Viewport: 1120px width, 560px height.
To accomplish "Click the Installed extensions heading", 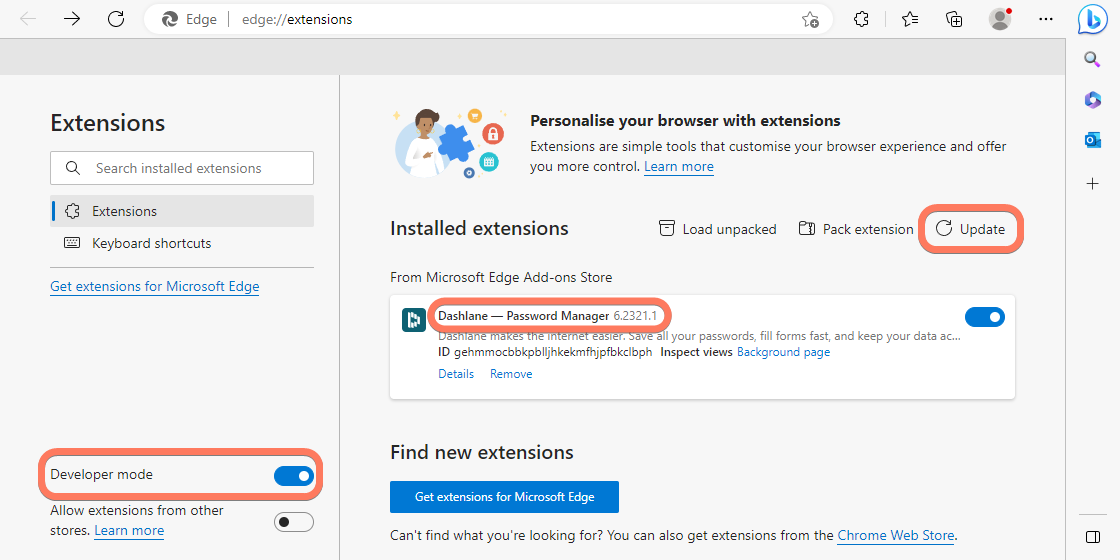I will pyautogui.click(x=479, y=229).
